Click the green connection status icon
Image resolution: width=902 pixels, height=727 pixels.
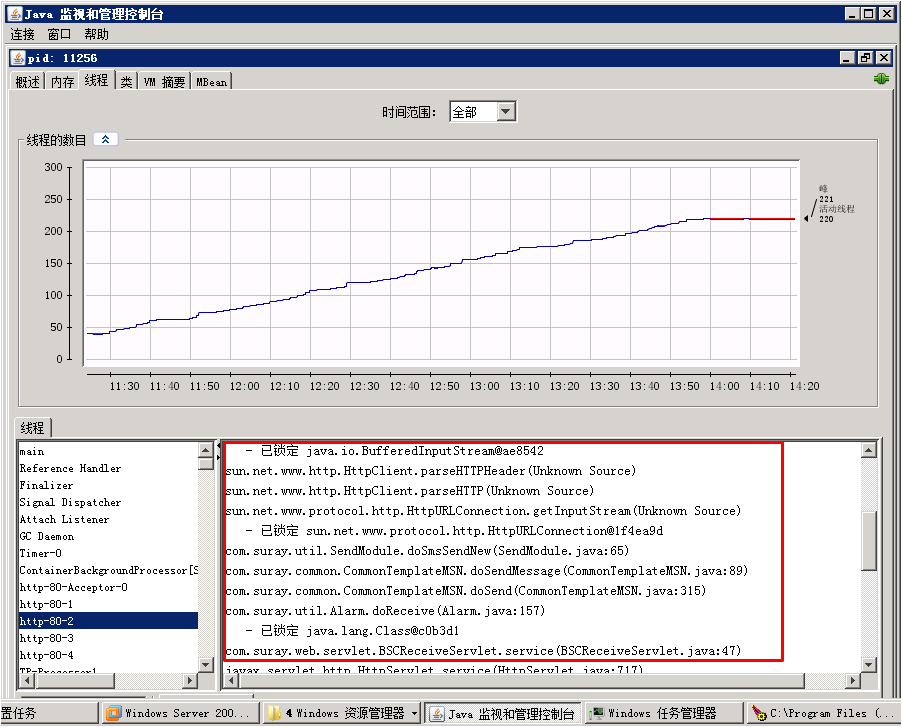[881, 79]
